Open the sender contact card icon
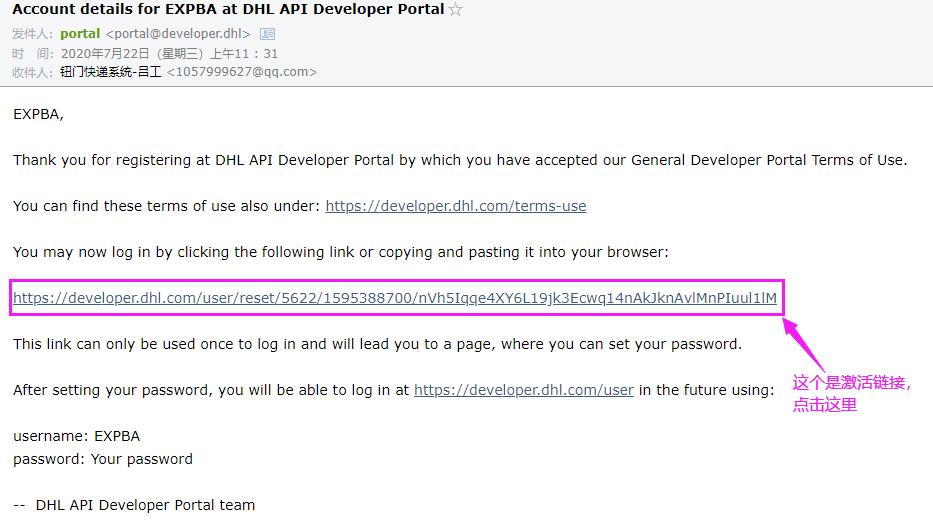933x523 pixels. click(268, 34)
